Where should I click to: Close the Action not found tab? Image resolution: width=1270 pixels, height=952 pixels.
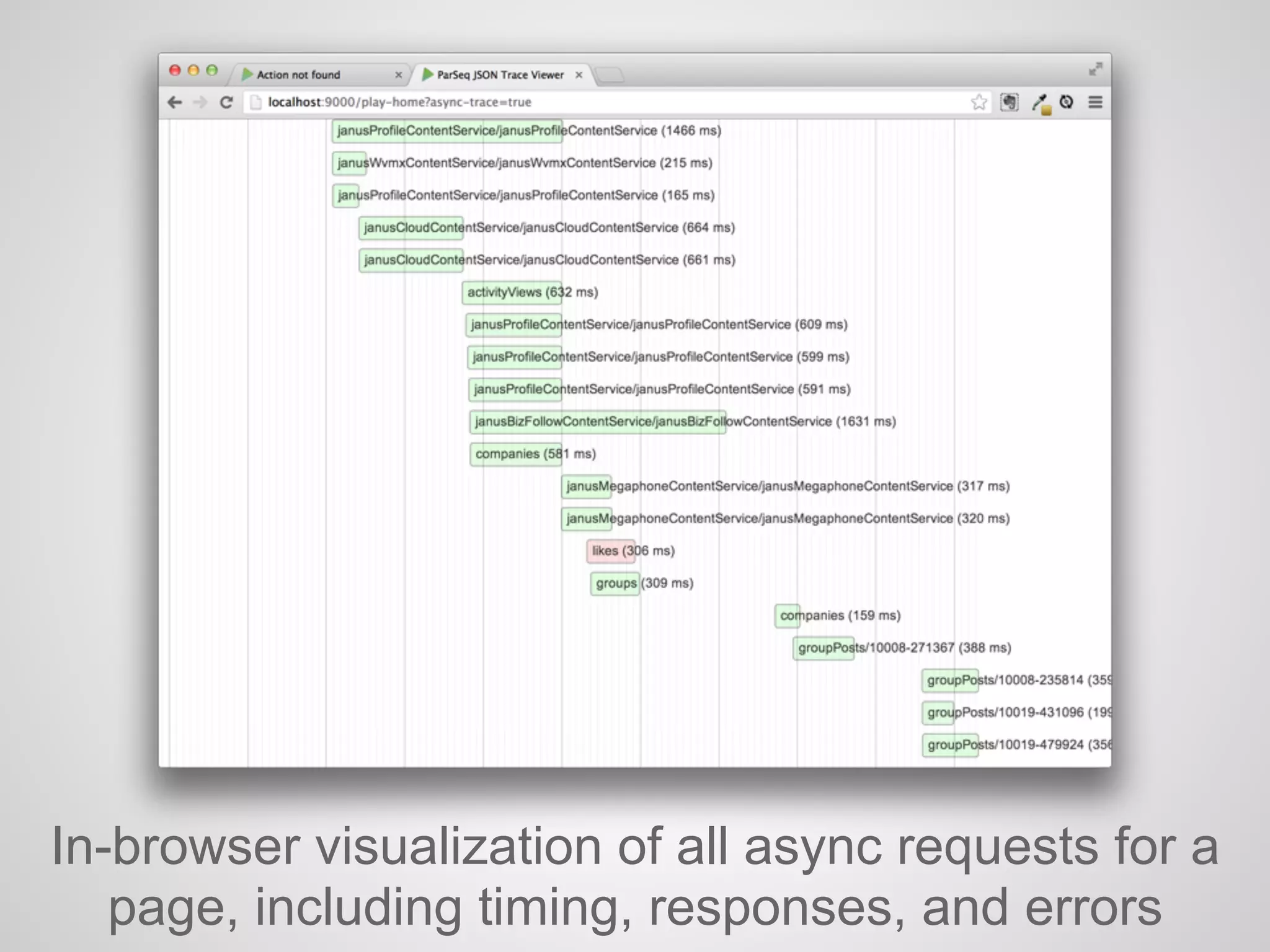(x=398, y=75)
